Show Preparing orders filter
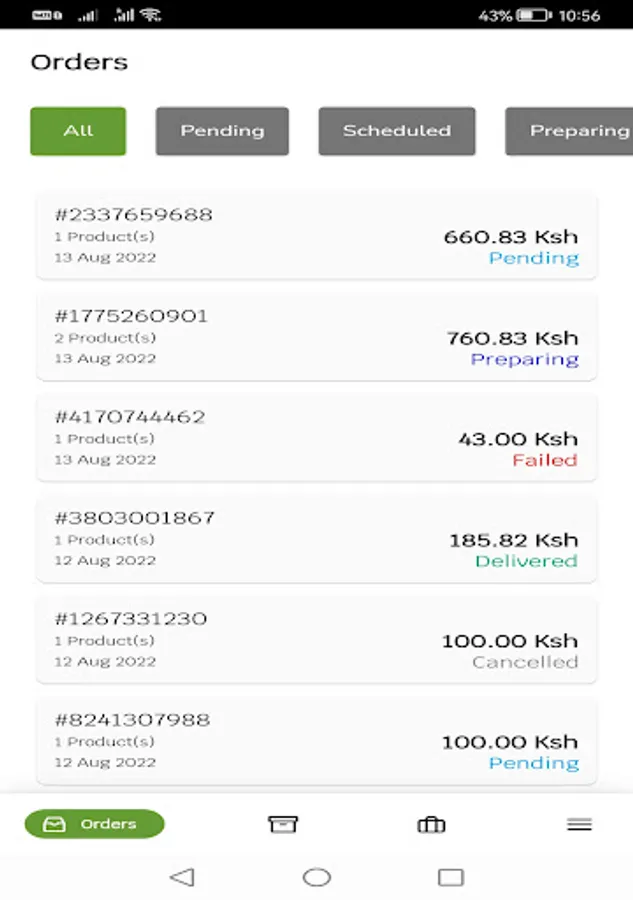 point(569,131)
